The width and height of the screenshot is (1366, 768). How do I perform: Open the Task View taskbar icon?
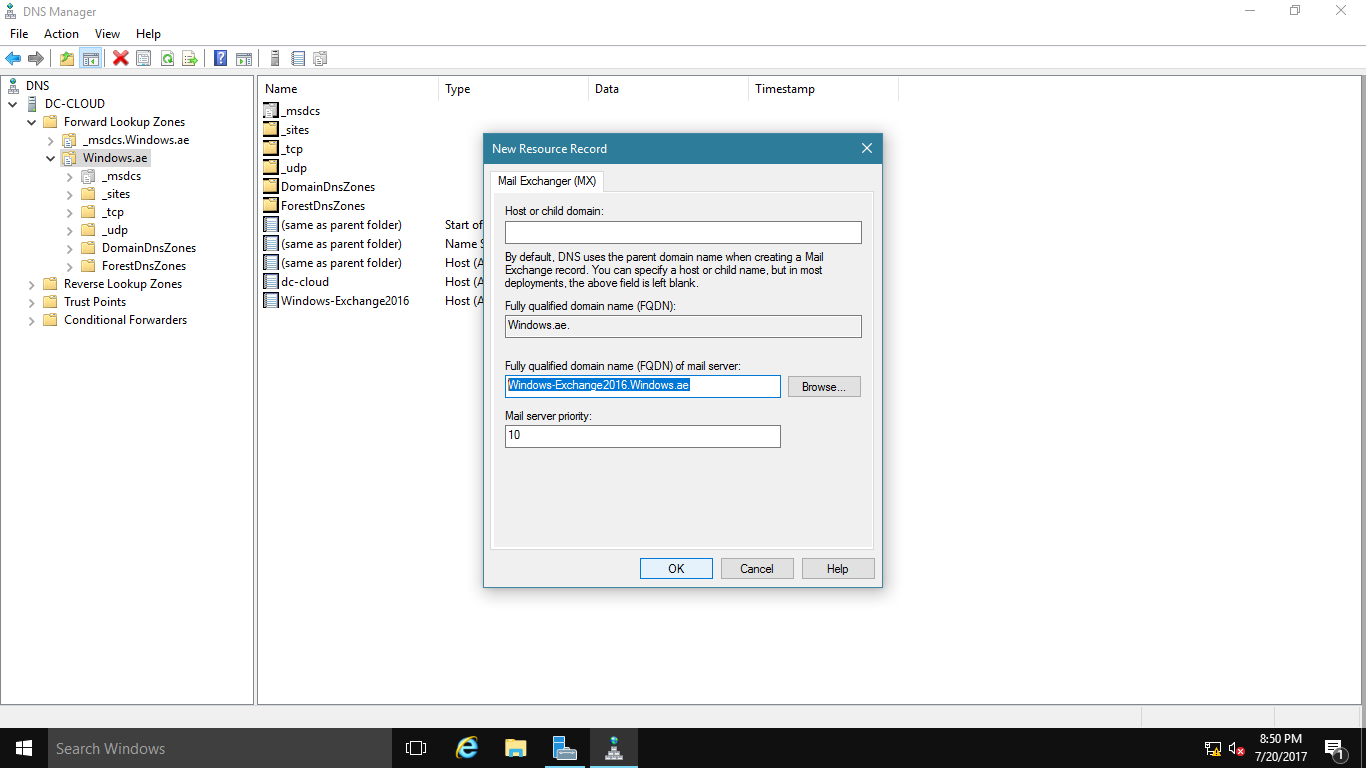pos(416,748)
